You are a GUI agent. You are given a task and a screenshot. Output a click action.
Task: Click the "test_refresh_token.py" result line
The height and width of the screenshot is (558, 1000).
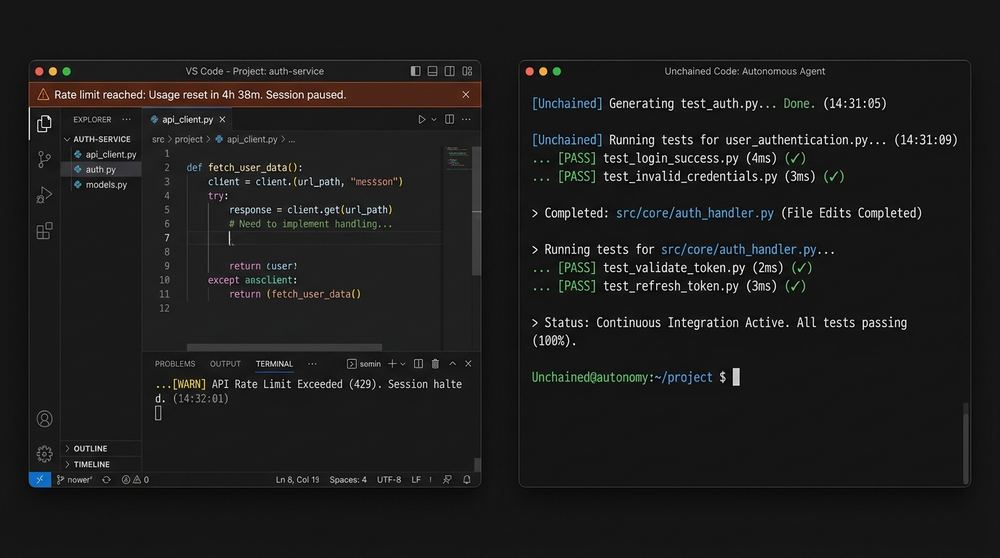coord(669,286)
